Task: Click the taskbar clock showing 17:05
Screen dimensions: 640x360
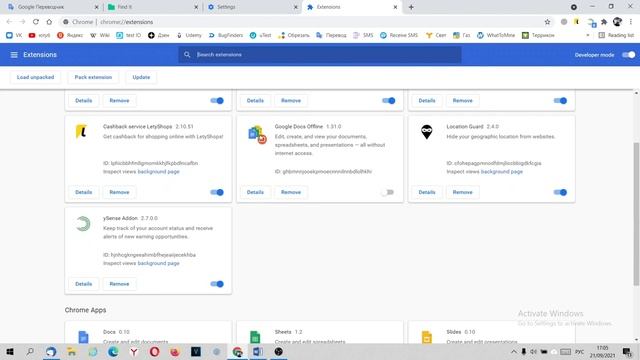Action: pos(602,352)
